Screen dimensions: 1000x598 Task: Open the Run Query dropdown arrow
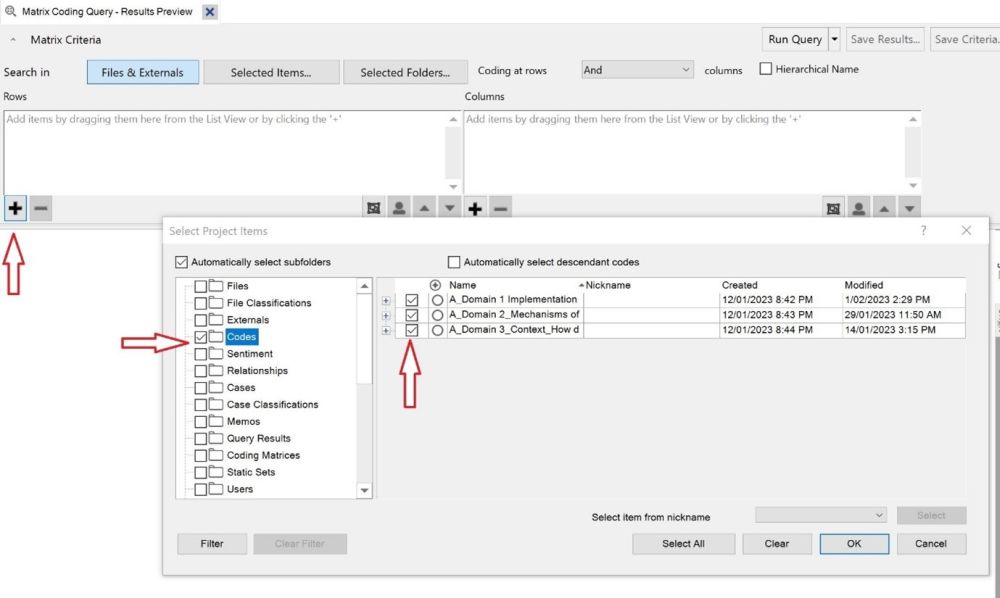click(x=834, y=40)
